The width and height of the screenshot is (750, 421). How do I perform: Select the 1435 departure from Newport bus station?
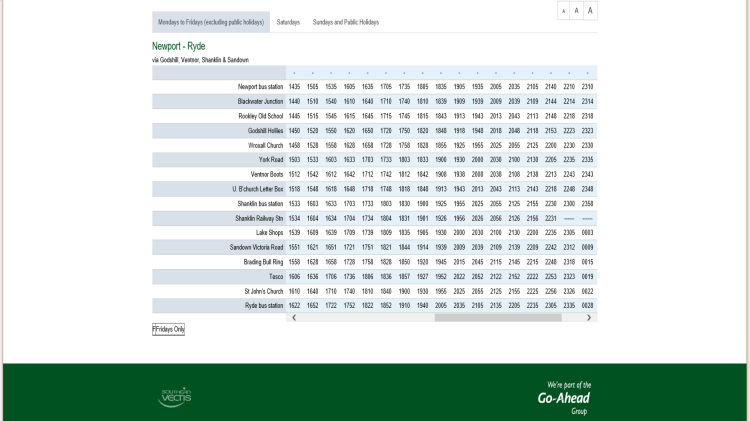[x=294, y=87]
